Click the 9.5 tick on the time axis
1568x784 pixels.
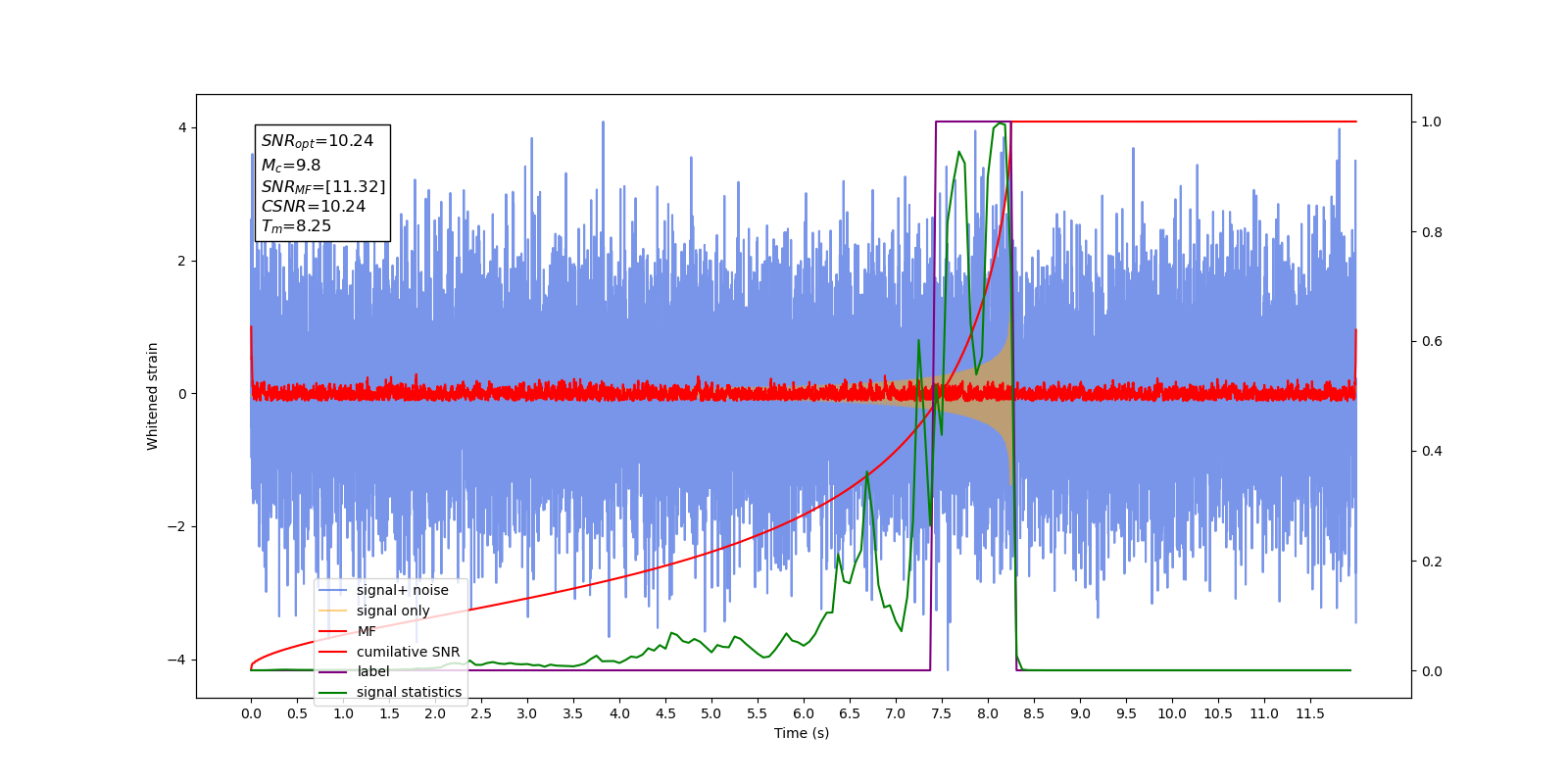[x=1126, y=713]
